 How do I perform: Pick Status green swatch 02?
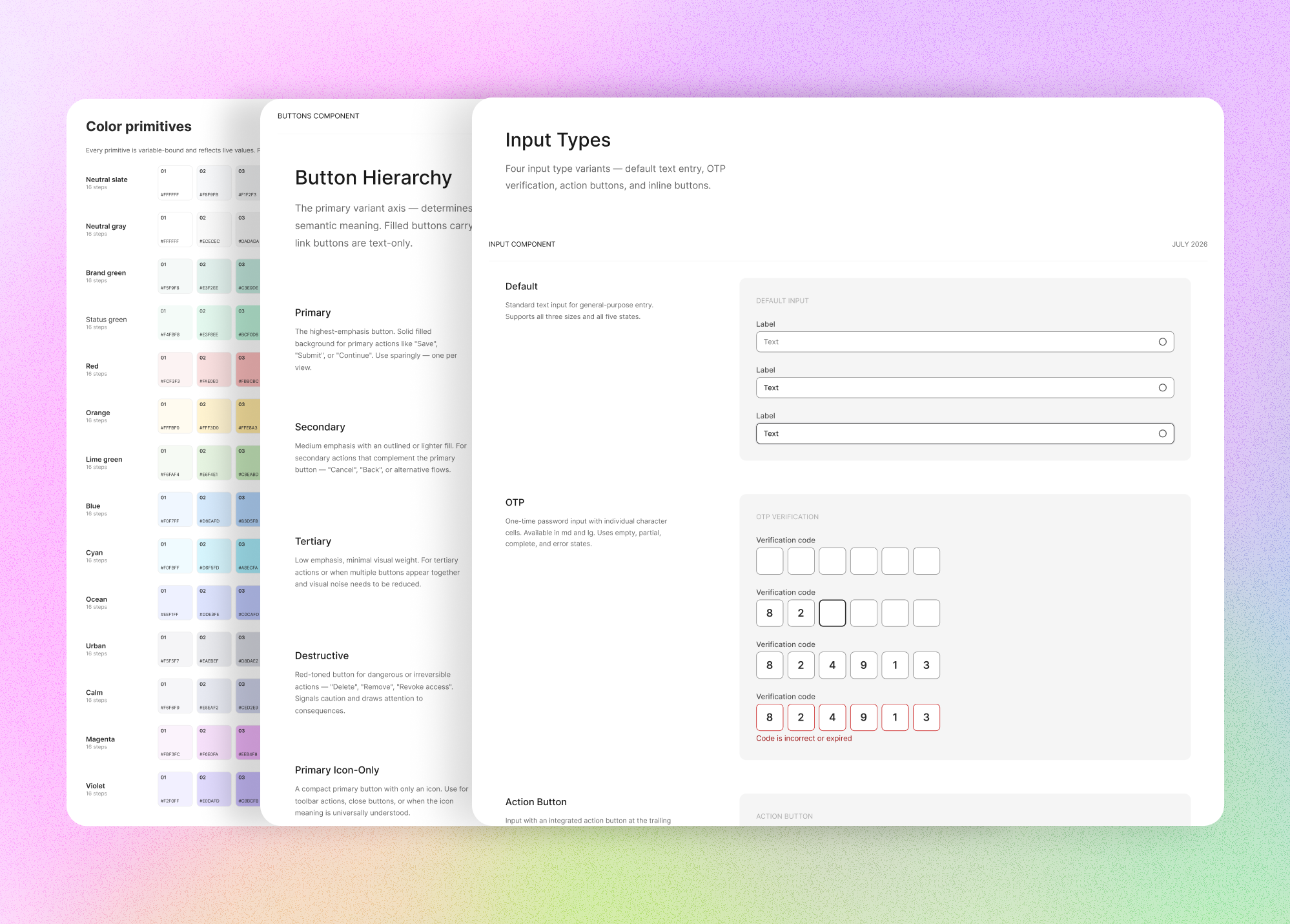[x=214, y=322]
